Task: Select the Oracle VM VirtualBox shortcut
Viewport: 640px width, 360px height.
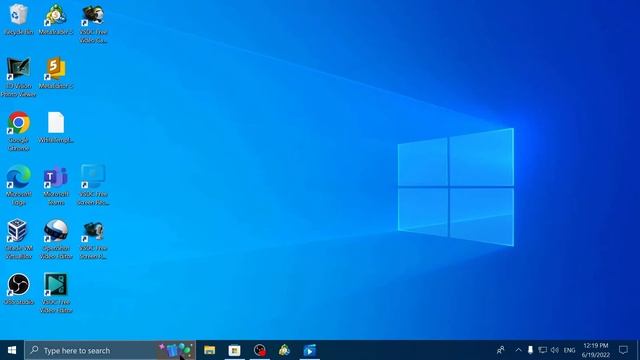Action: point(18,239)
